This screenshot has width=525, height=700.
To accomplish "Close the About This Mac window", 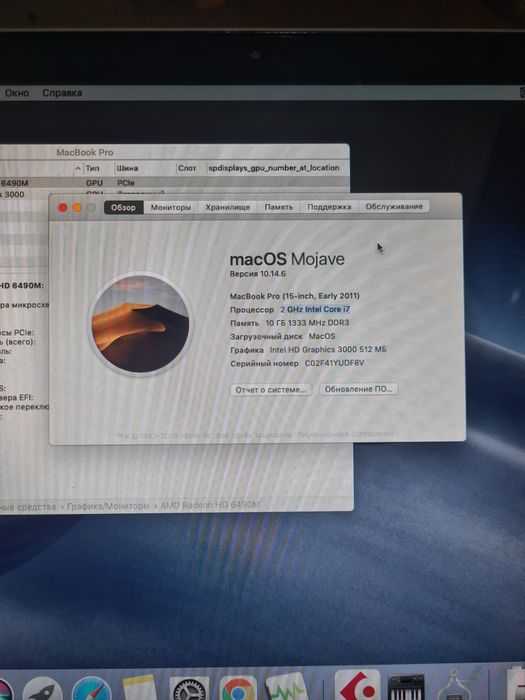I will [63, 208].
